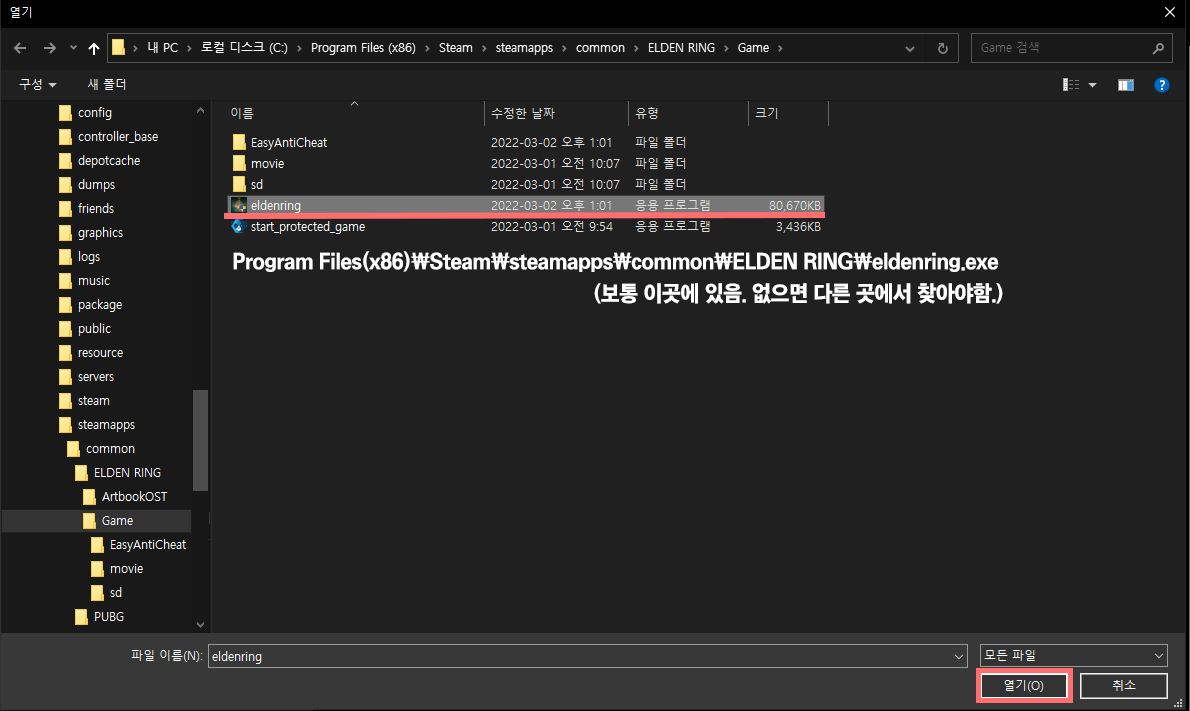This screenshot has width=1190, height=711.
Task: Expand the file name dropdown arrow
Action: click(959, 656)
